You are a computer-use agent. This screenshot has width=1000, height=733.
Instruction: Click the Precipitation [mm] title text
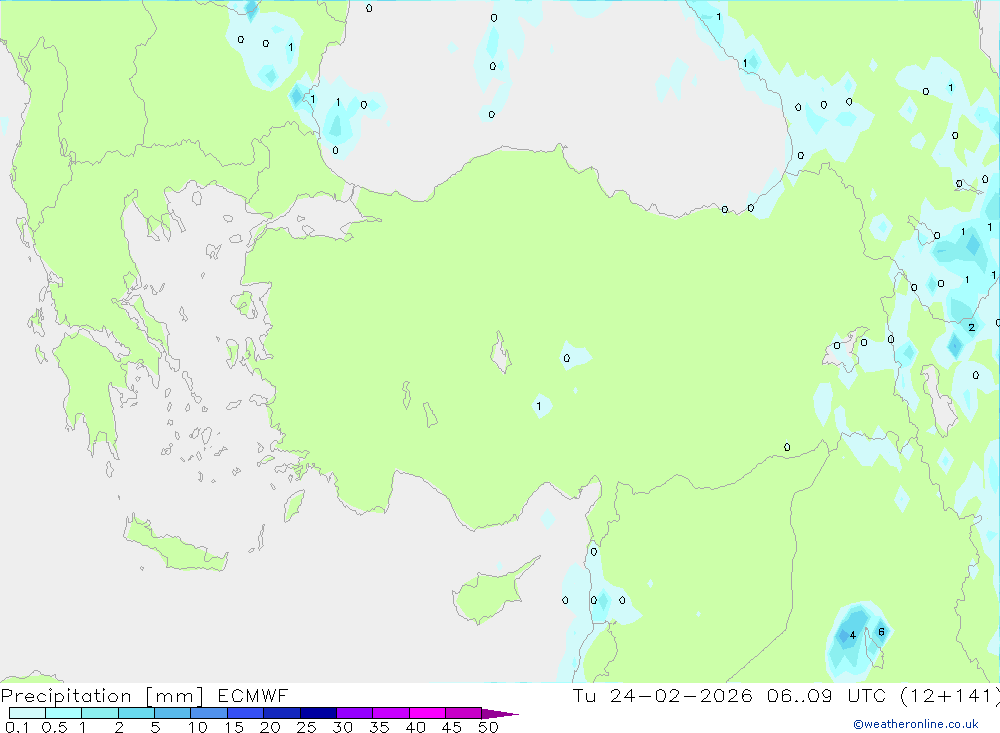102,695
